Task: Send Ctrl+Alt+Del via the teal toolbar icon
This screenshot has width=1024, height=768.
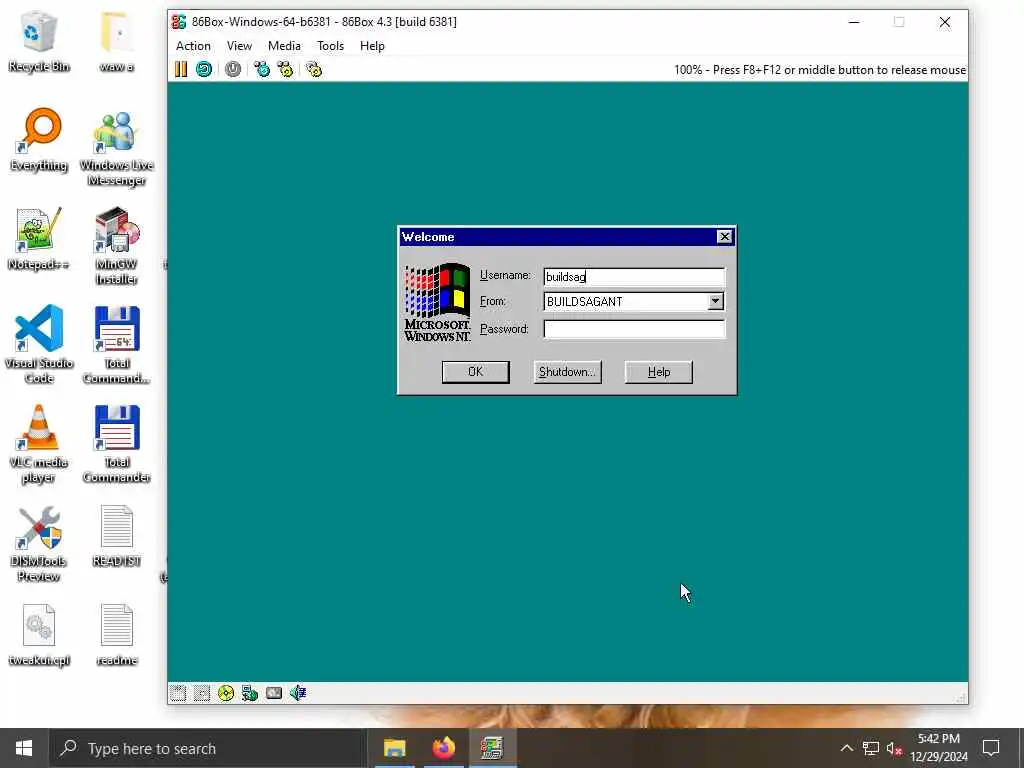Action: [262, 69]
